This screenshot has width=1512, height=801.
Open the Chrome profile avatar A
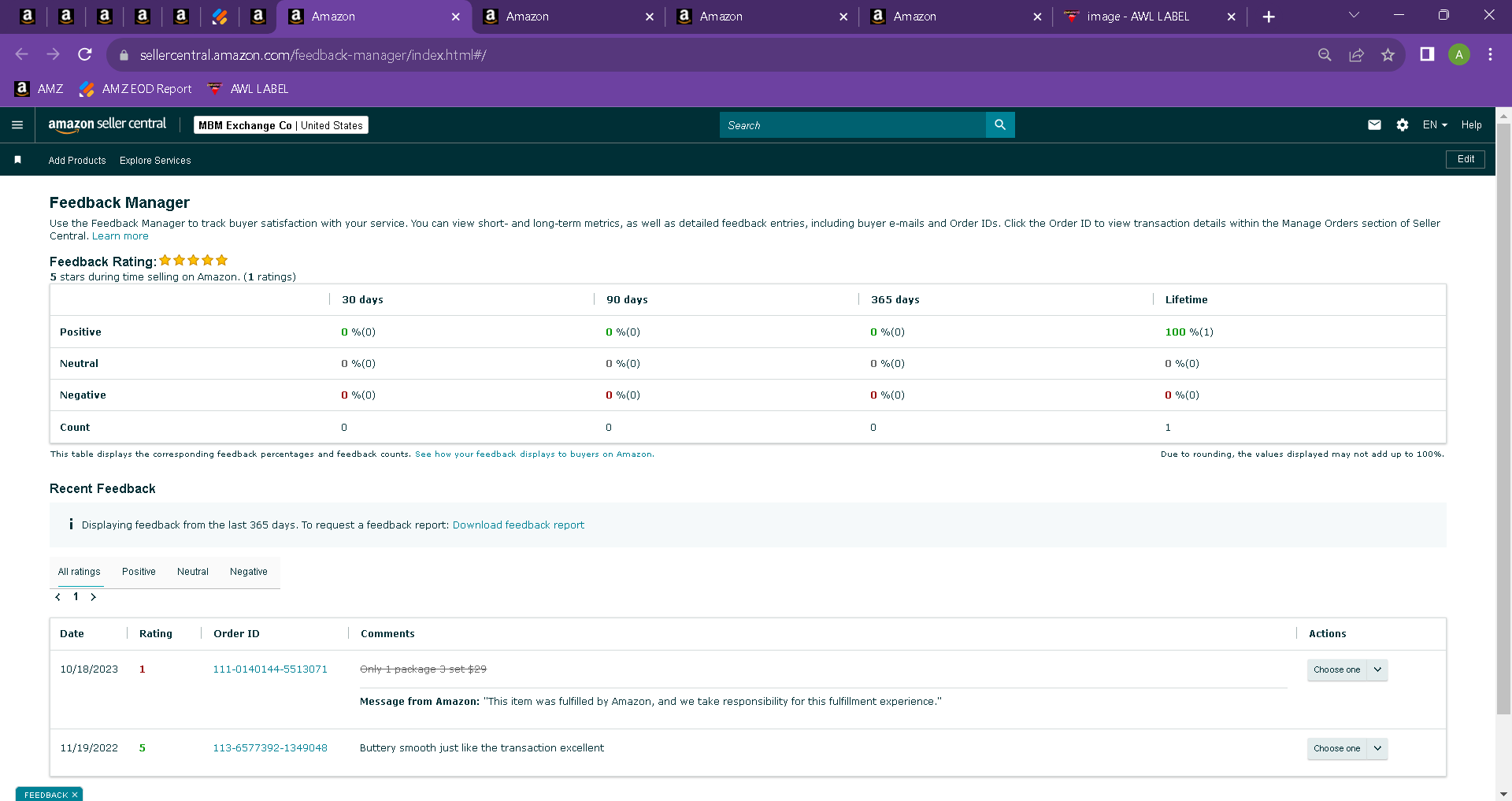point(1459,54)
